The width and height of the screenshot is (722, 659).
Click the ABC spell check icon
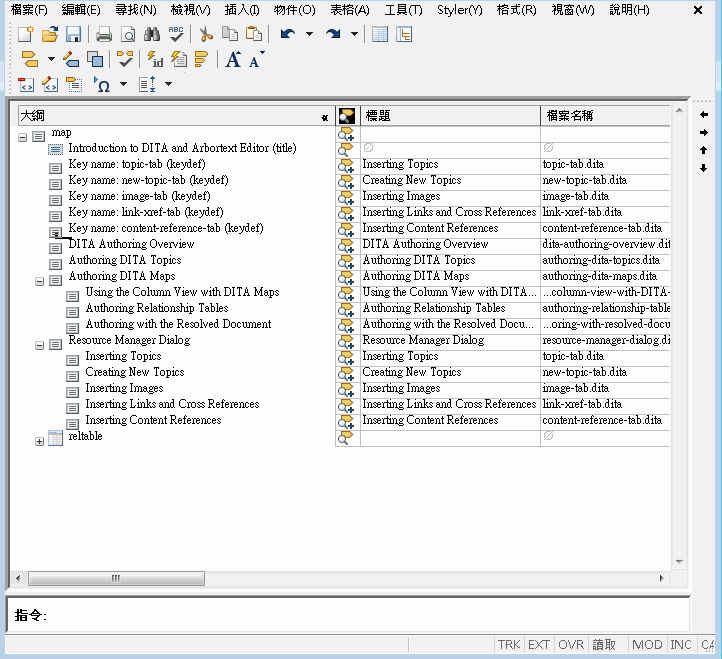(176, 34)
